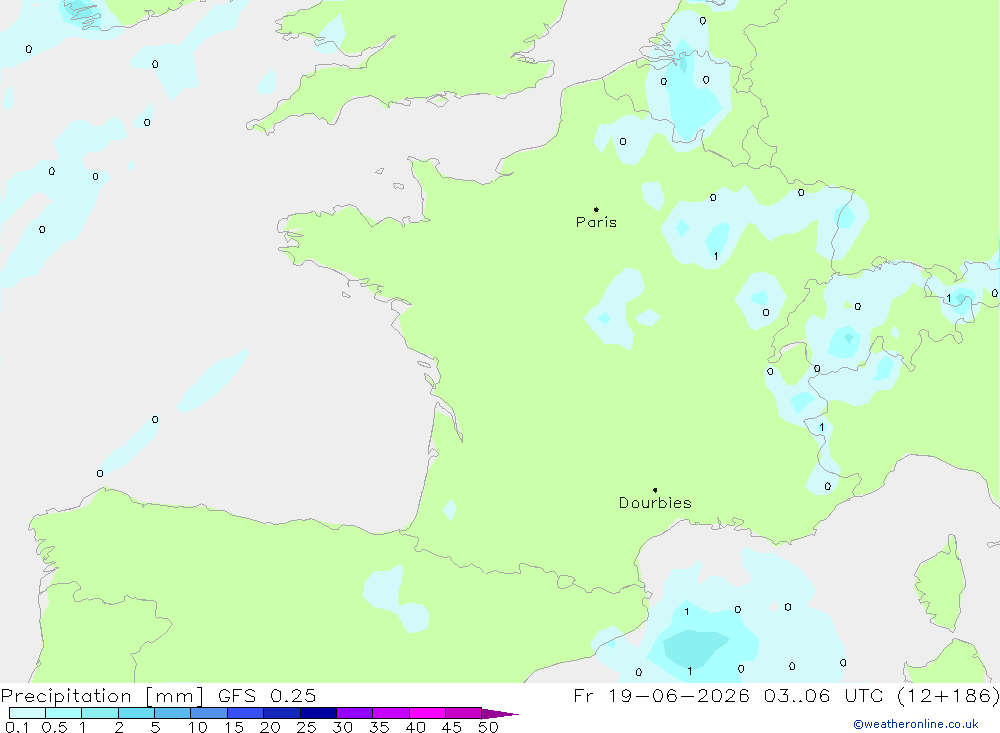Screen dimensions: 1000x733
Task: Click the 10–15 mm legend color swatch
Action: [209, 713]
